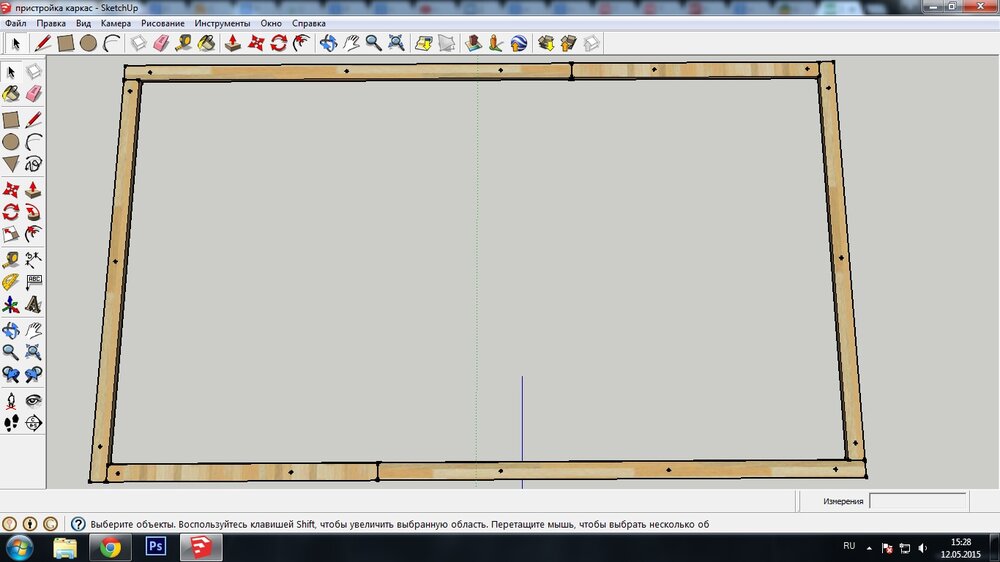This screenshot has width=1000, height=562.
Task: Activate the Zoom Extents tool in top toolbar
Action: (396, 43)
